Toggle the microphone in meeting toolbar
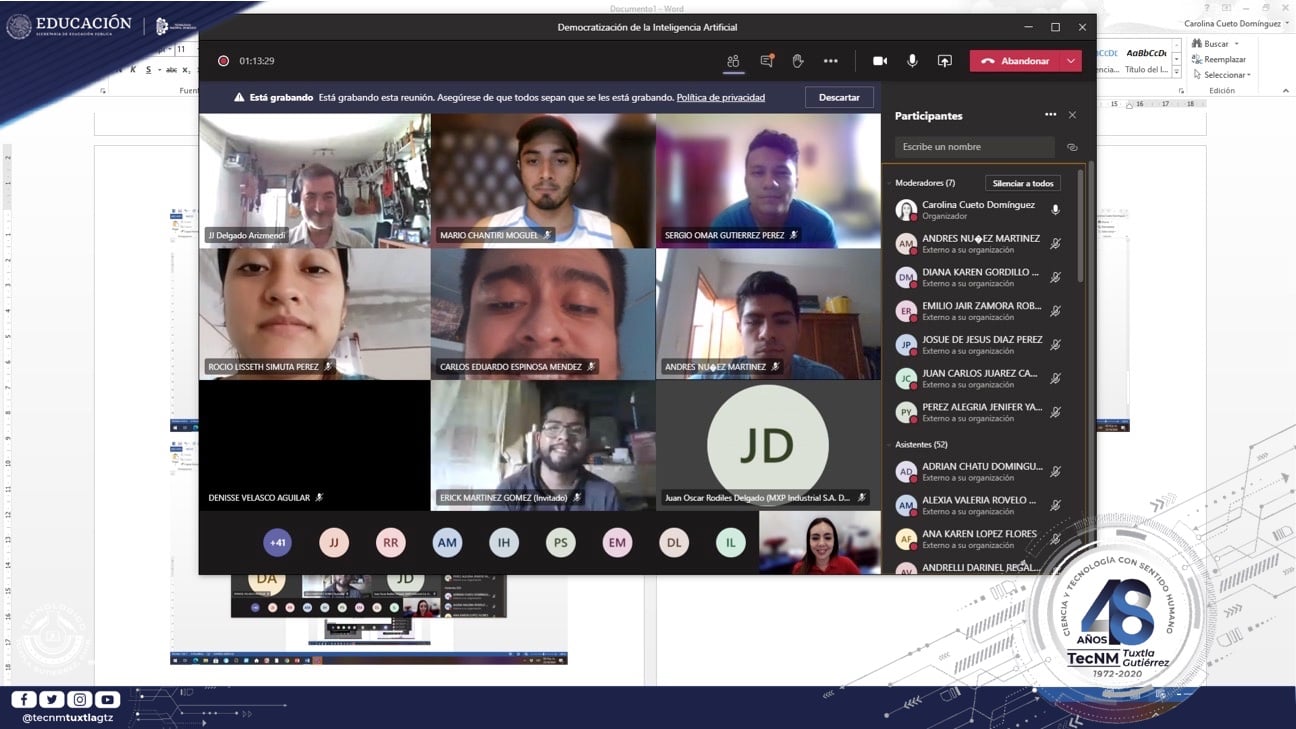The width and height of the screenshot is (1296, 729). tap(912, 61)
